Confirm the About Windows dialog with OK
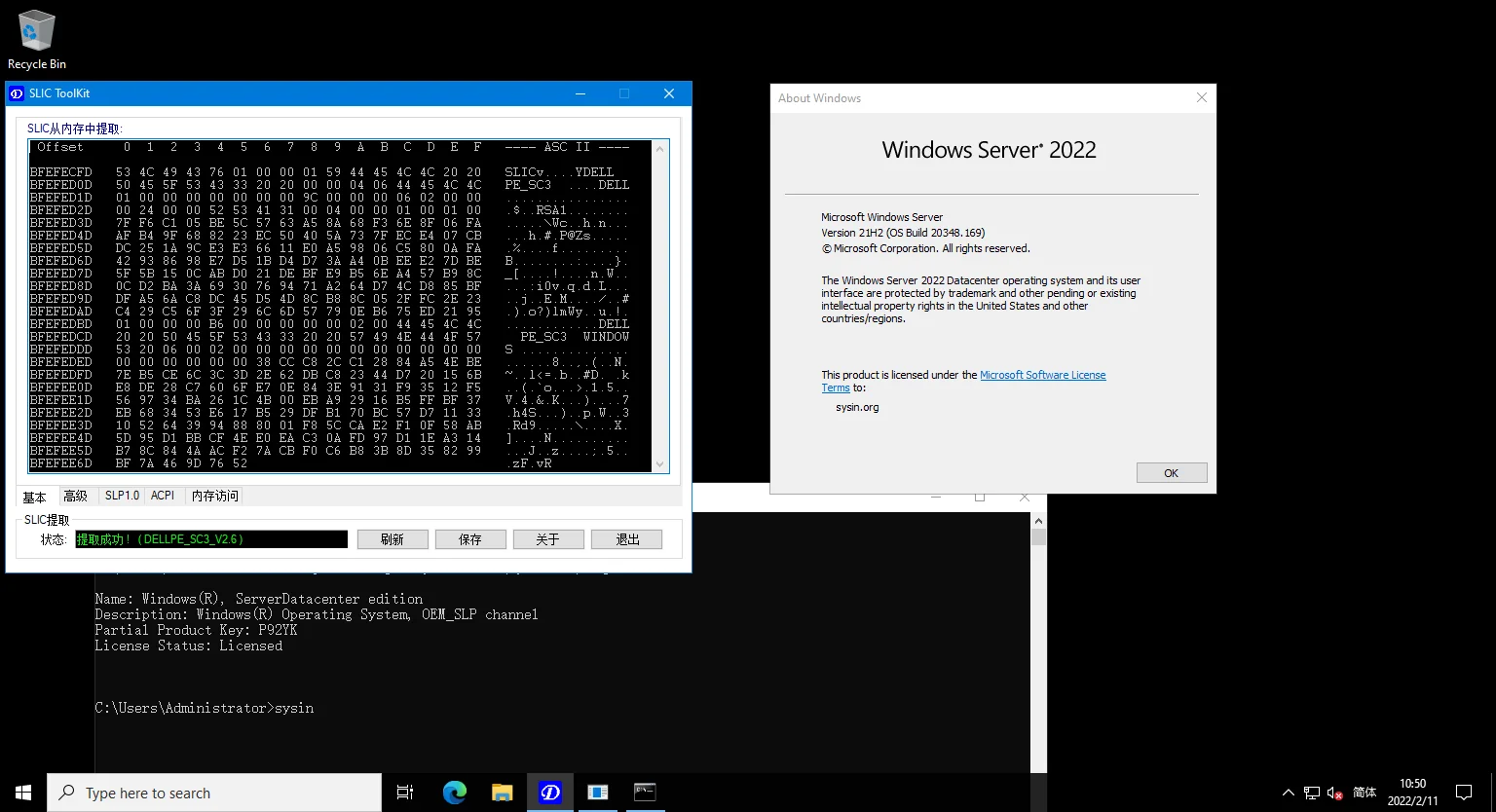Viewport: 1496px width, 812px height. (1171, 472)
